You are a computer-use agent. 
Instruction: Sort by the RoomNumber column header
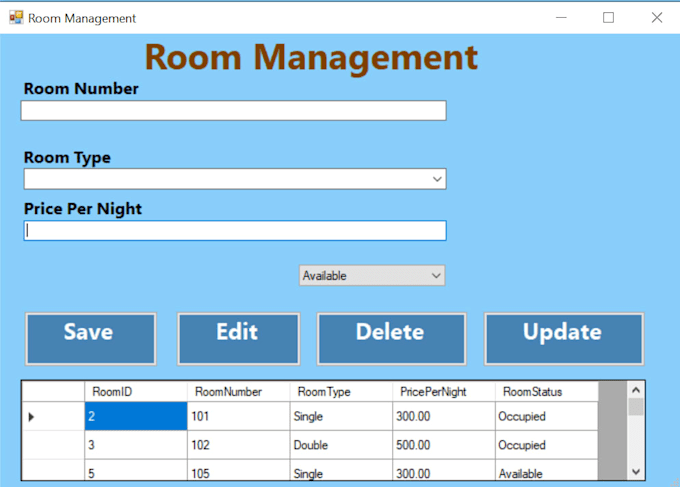pos(239,392)
